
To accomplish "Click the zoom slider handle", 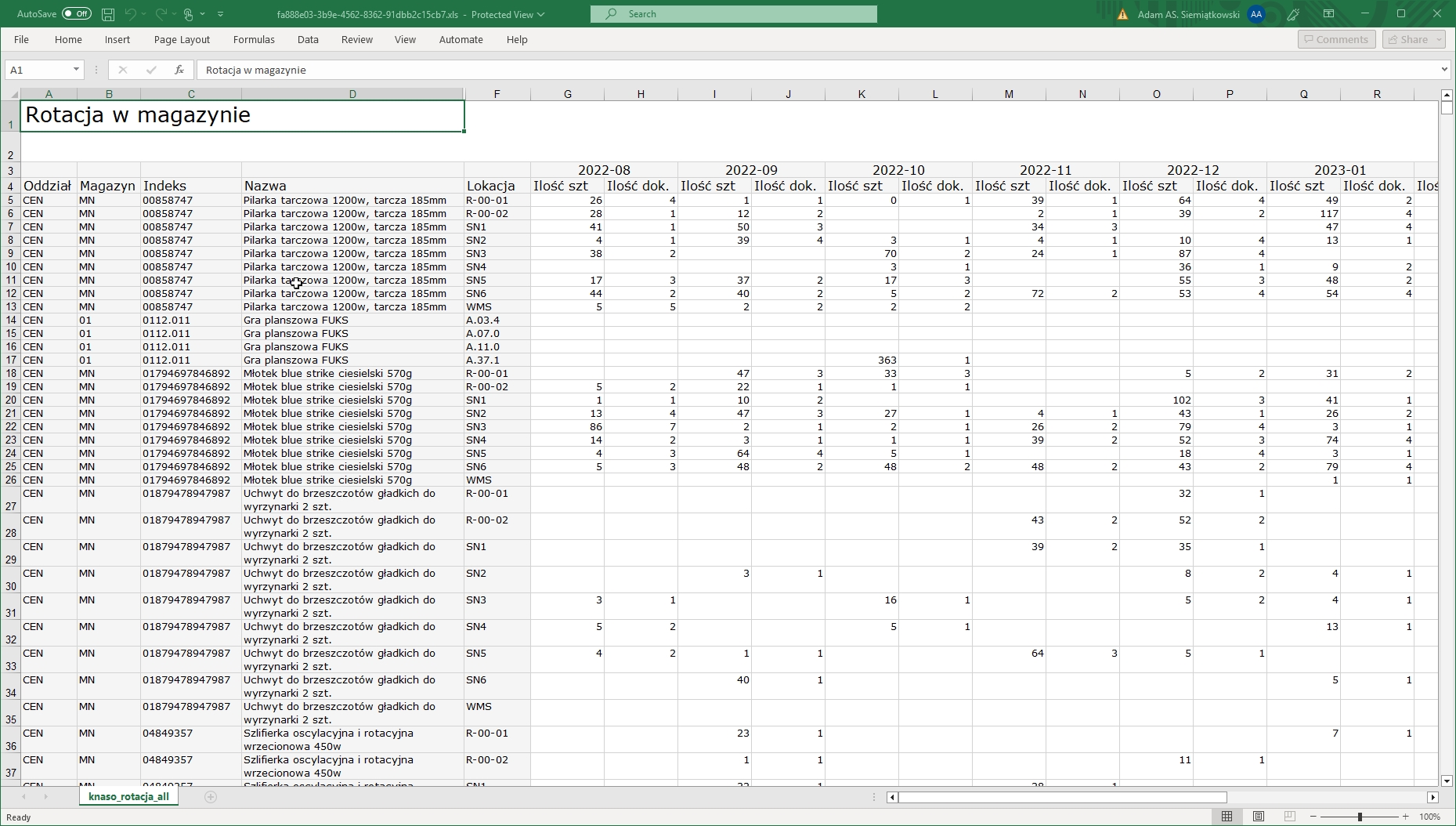I will point(1360,817).
